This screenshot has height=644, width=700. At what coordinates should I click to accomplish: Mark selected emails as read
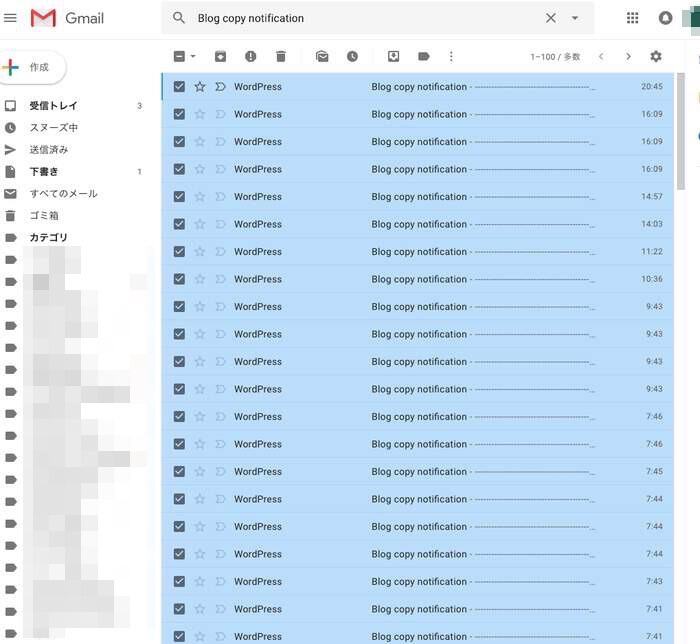[x=322, y=57]
